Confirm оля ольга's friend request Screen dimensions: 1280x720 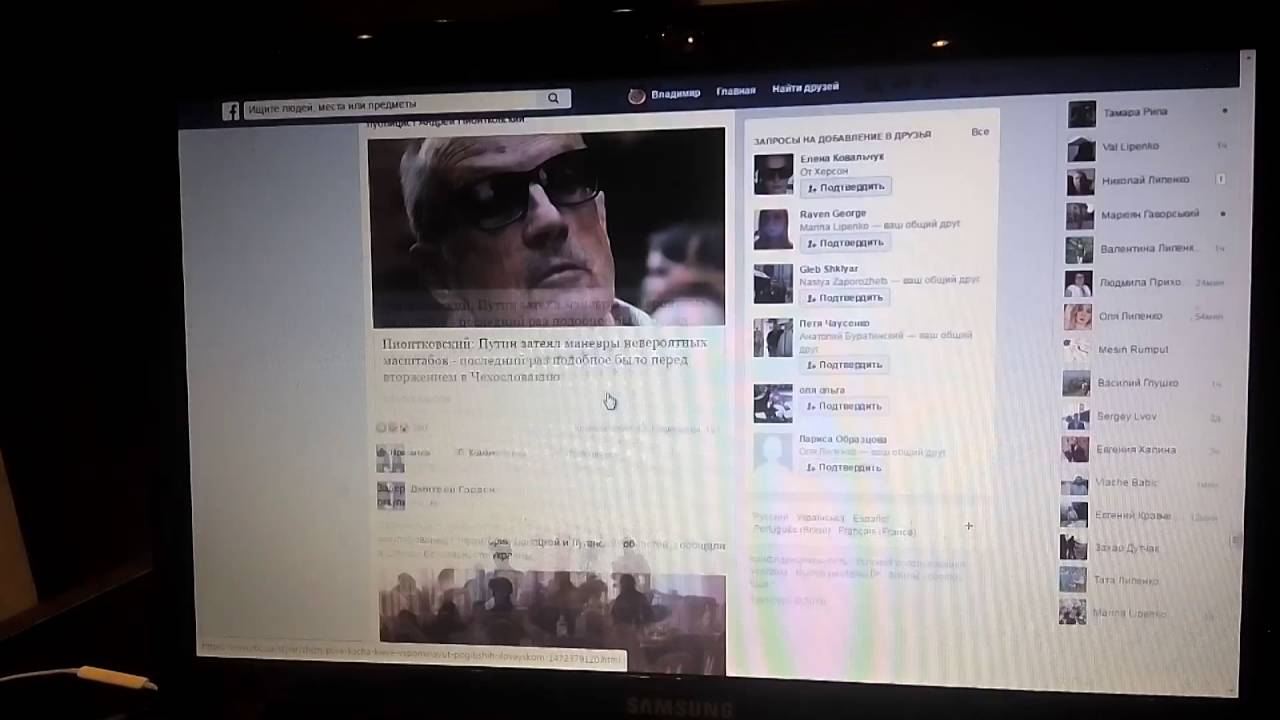(846, 406)
